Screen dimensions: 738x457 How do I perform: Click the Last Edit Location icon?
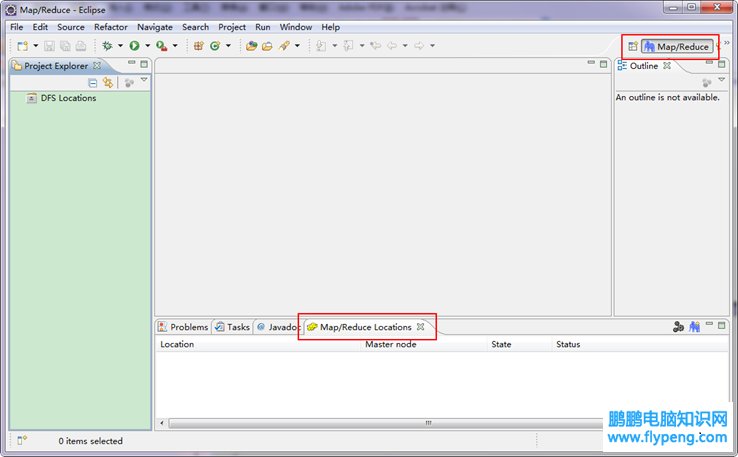pos(376,46)
